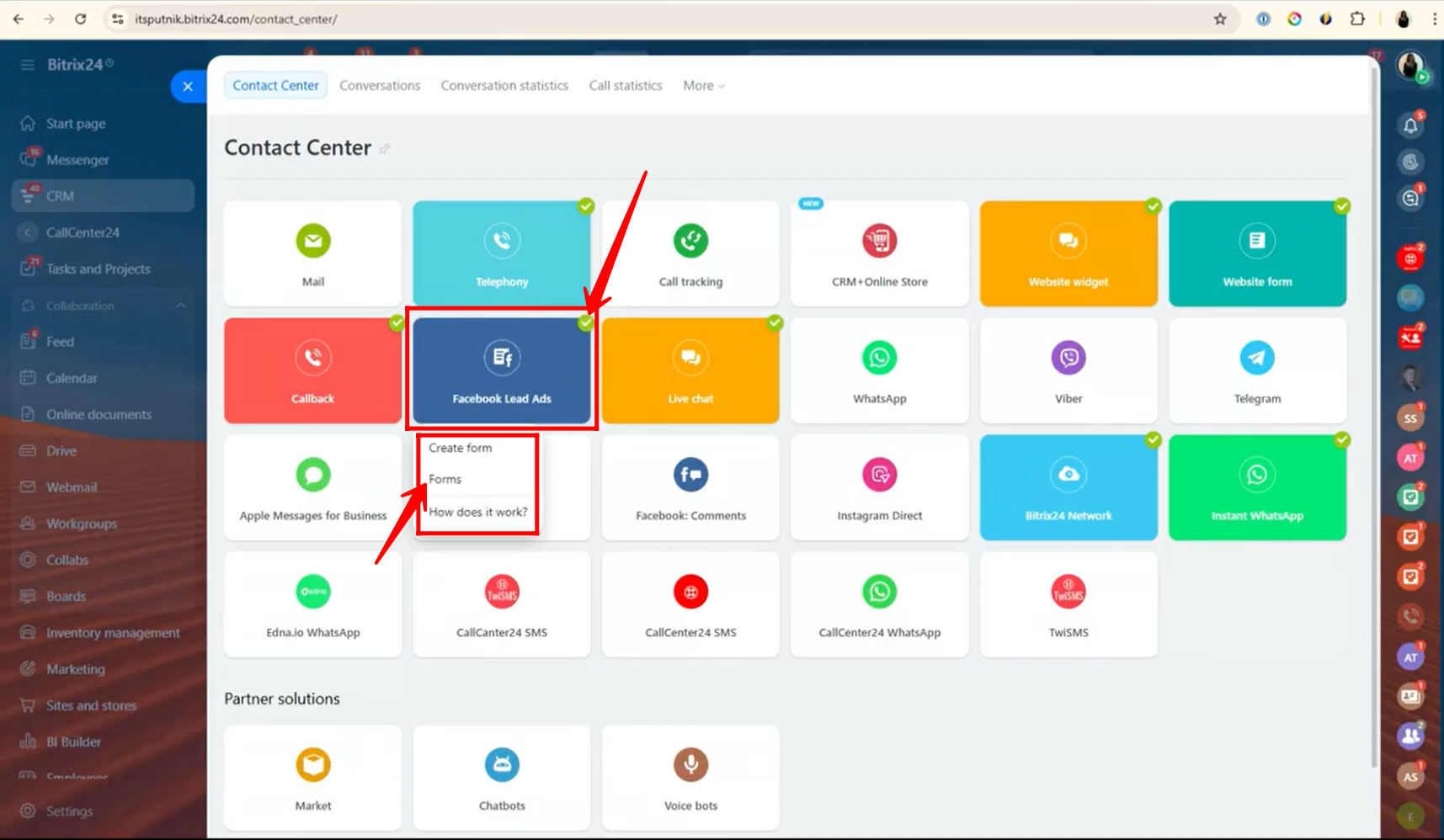This screenshot has width=1444, height=840.
Task: Open the Facebook: Comments tile
Action: (690, 487)
